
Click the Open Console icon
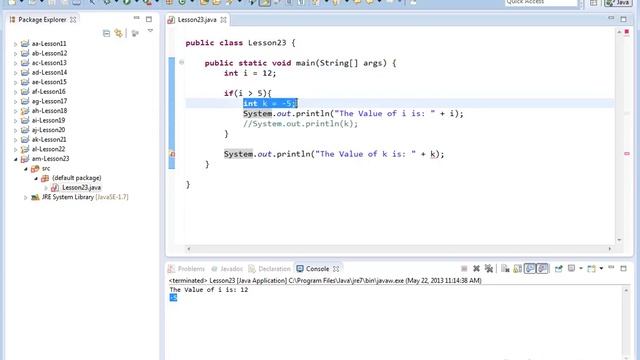pos(591,268)
